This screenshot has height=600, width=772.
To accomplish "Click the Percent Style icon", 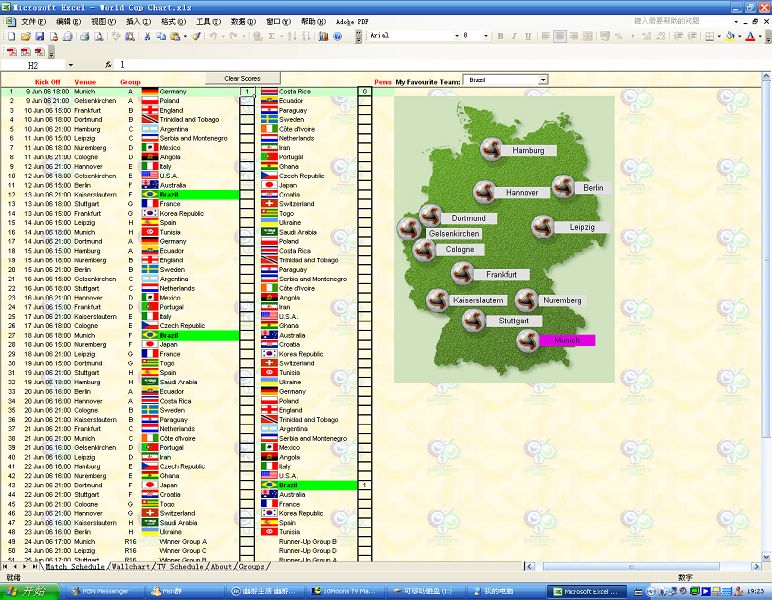I will (x=618, y=36).
